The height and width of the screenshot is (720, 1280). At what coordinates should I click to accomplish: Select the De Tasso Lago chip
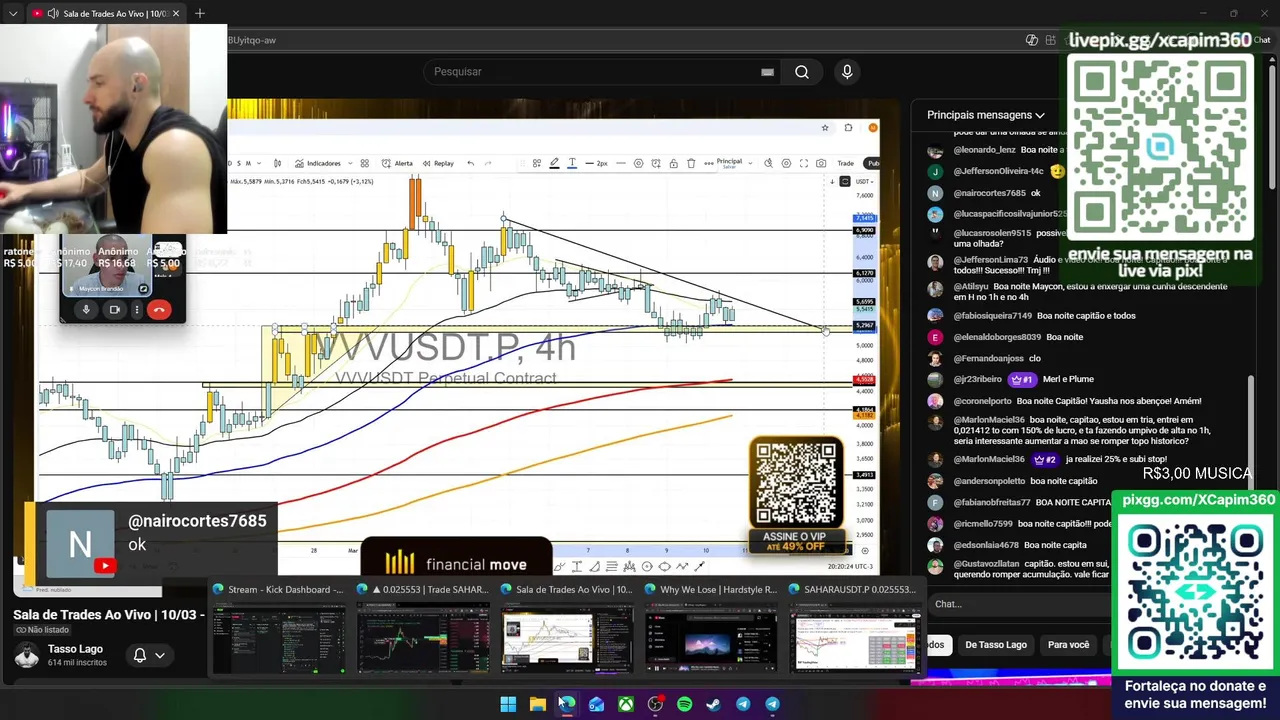pos(995,645)
